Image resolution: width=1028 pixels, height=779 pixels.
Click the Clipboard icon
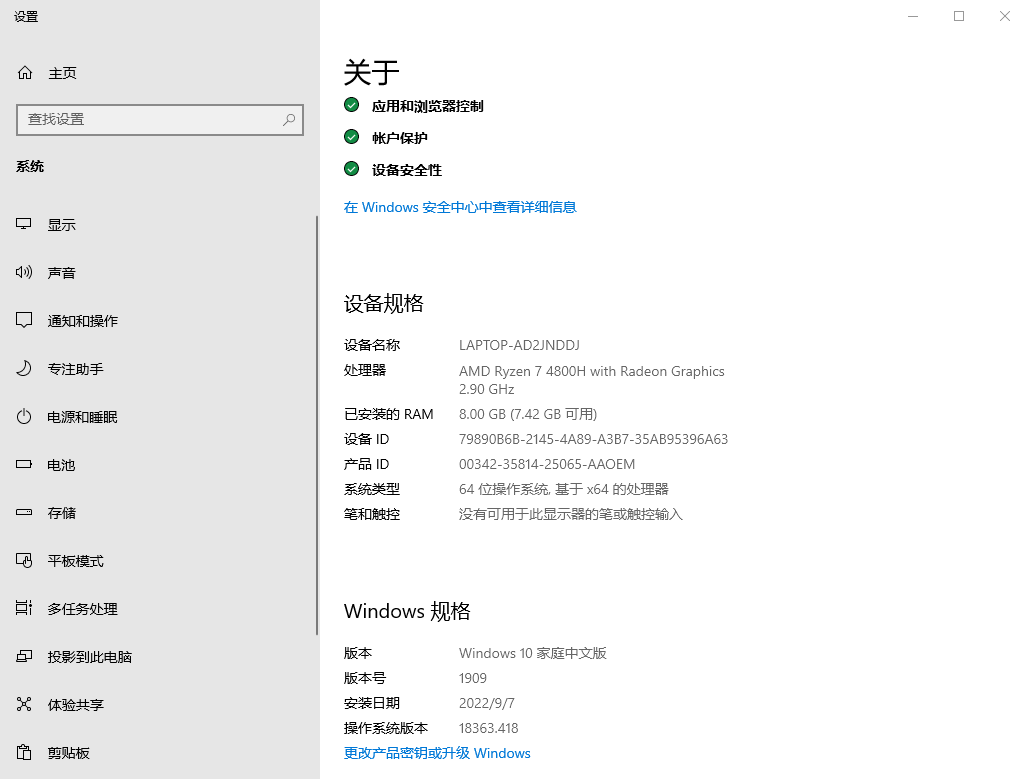pyautogui.click(x=24, y=752)
